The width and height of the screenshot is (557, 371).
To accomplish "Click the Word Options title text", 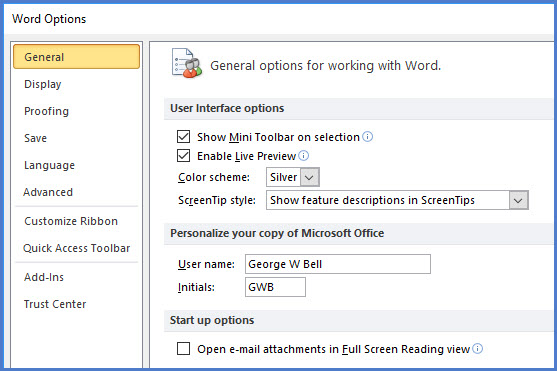I will [x=49, y=19].
